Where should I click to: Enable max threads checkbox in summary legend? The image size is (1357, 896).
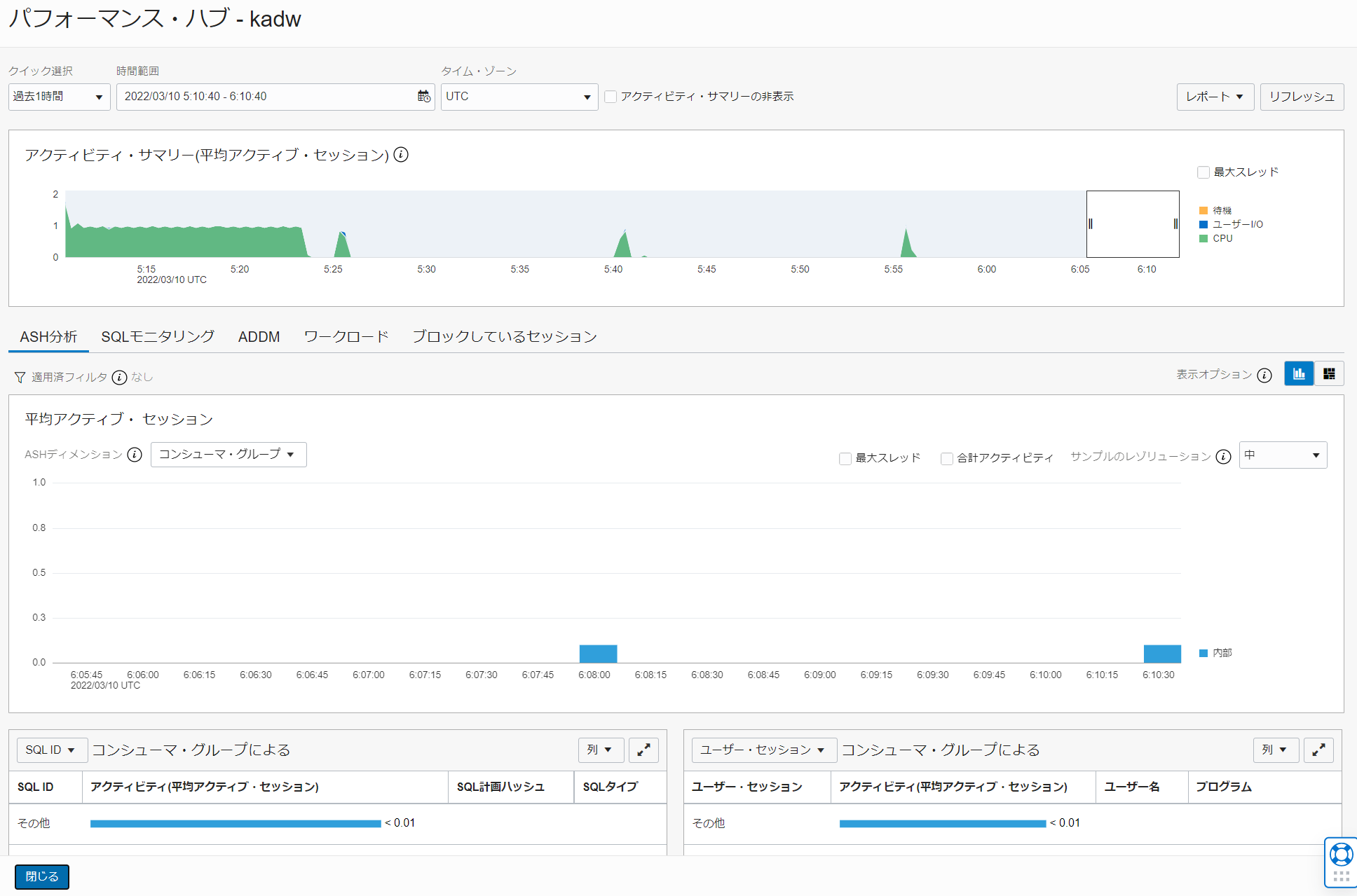click(x=1203, y=172)
